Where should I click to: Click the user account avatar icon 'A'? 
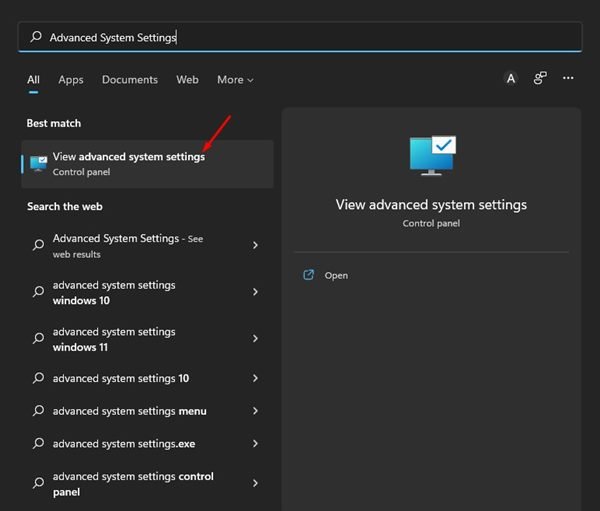click(x=511, y=79)
